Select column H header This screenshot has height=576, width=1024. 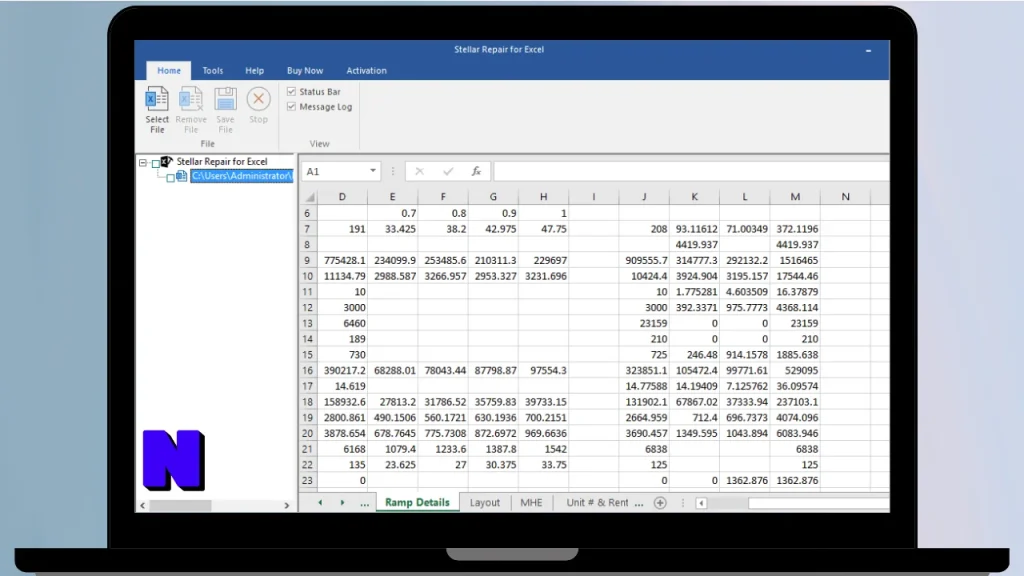pyautogui.click(x=543, y=197)
